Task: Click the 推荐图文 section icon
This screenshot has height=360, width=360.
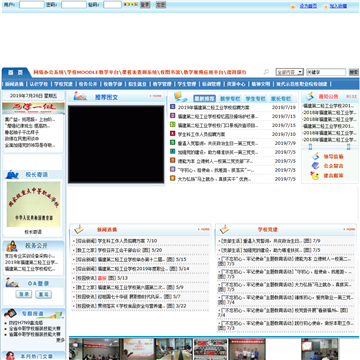Action: (80, 97)
